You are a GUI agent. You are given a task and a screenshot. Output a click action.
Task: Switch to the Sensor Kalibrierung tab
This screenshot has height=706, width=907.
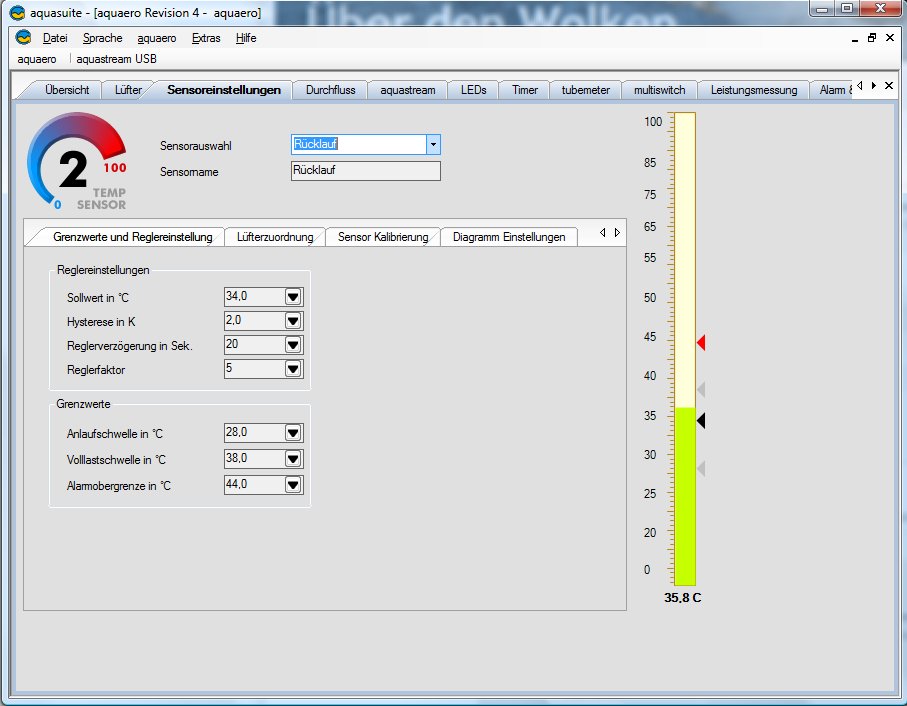tap(383, 237)
